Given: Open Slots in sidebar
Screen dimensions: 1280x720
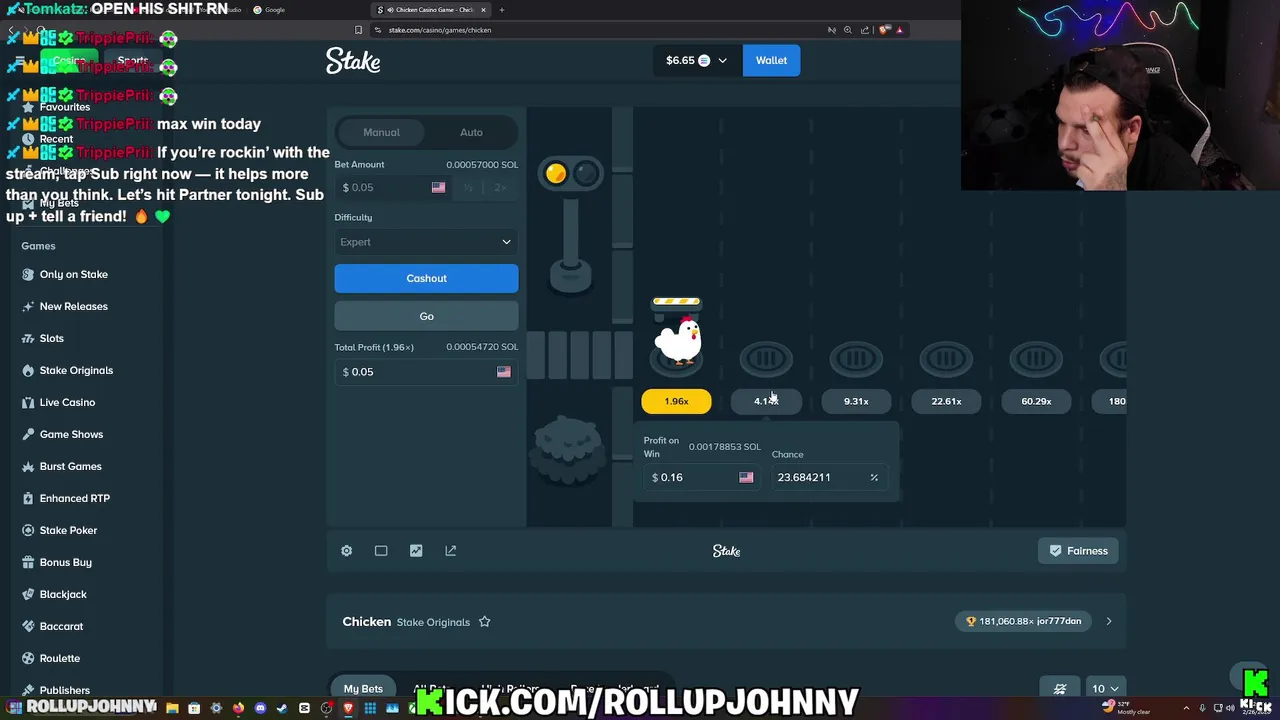Looking at the screenshot, I should (x=51, y=338).
